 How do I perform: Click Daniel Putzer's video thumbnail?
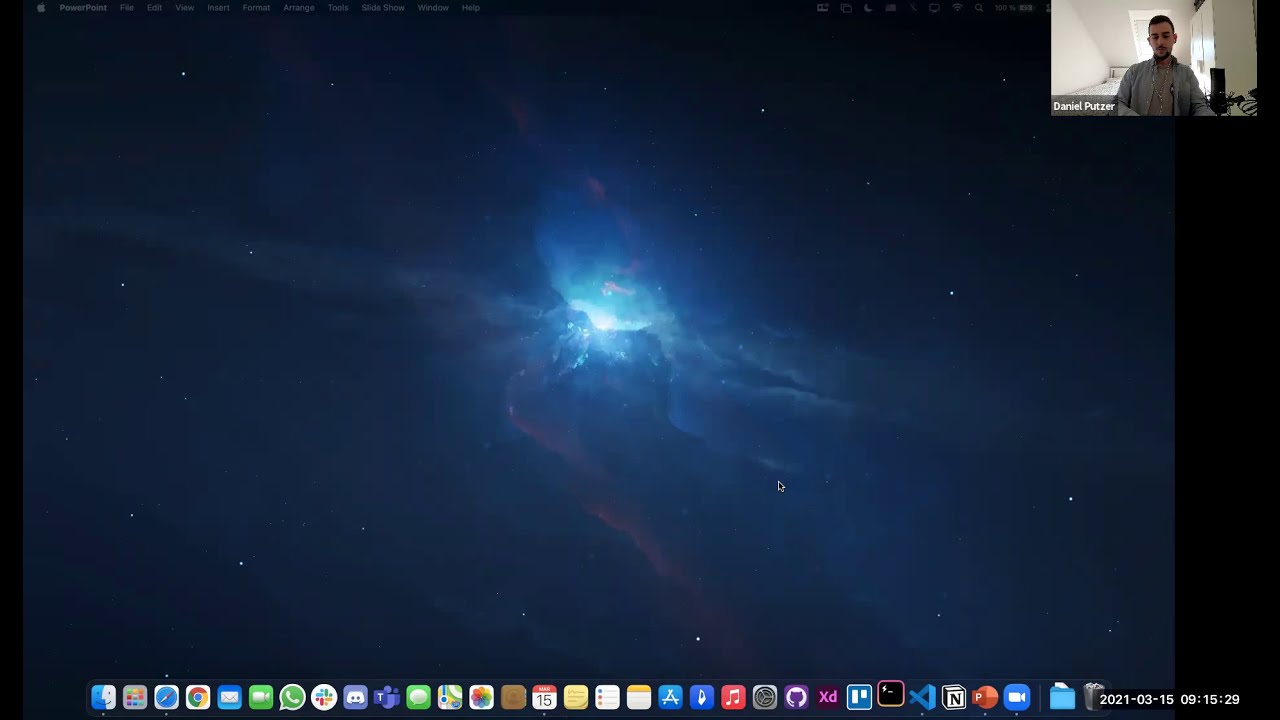tap(1154, 58)
